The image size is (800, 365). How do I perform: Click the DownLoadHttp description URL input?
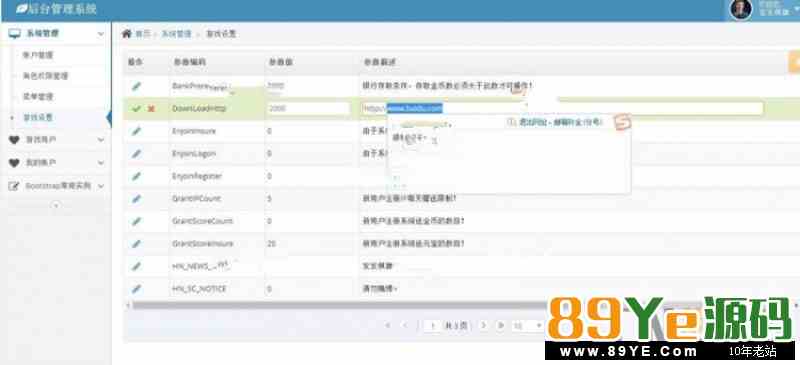click(562, 108)
